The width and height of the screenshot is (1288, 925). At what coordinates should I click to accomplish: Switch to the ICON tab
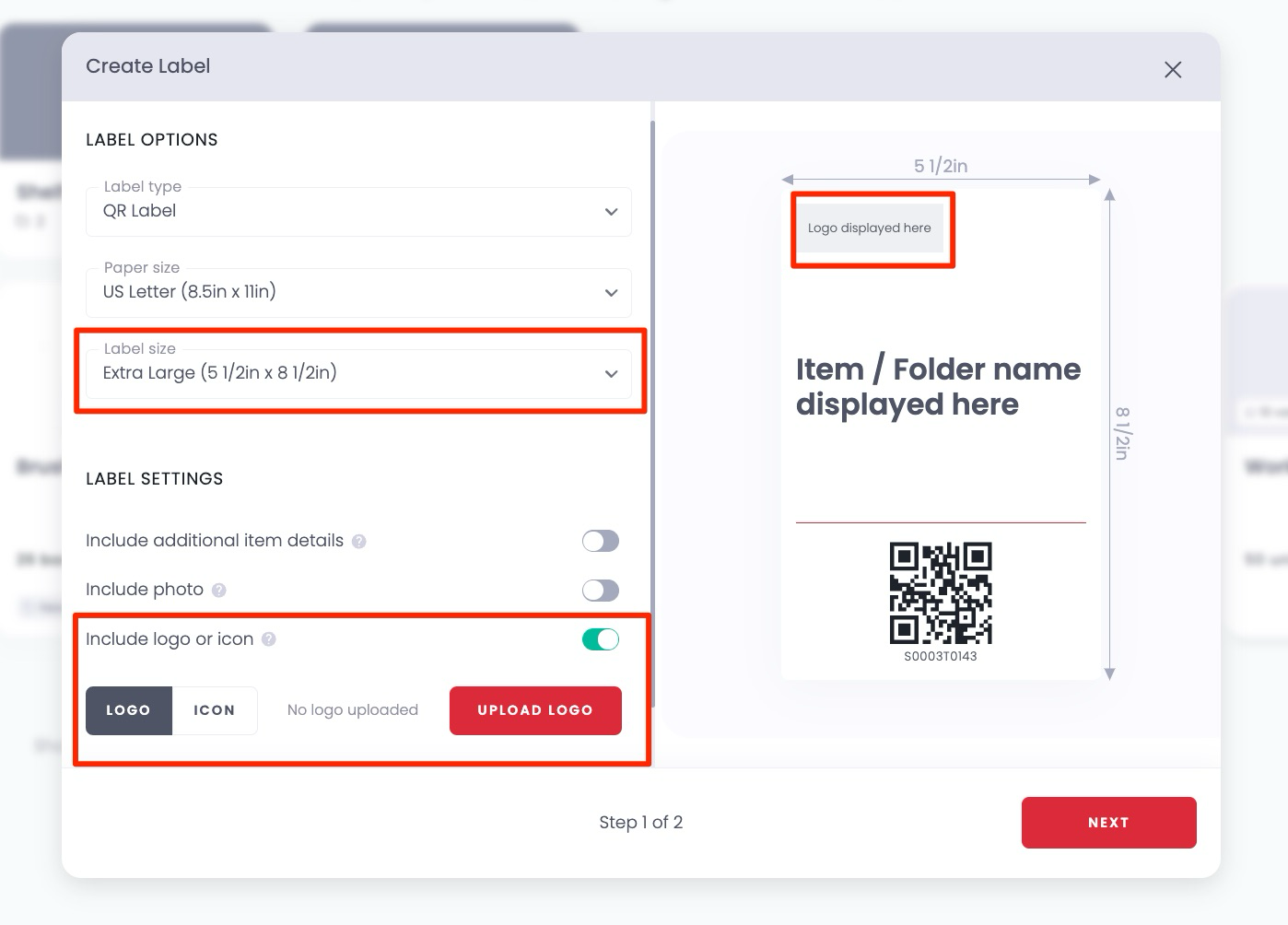[x=215, y=710]
